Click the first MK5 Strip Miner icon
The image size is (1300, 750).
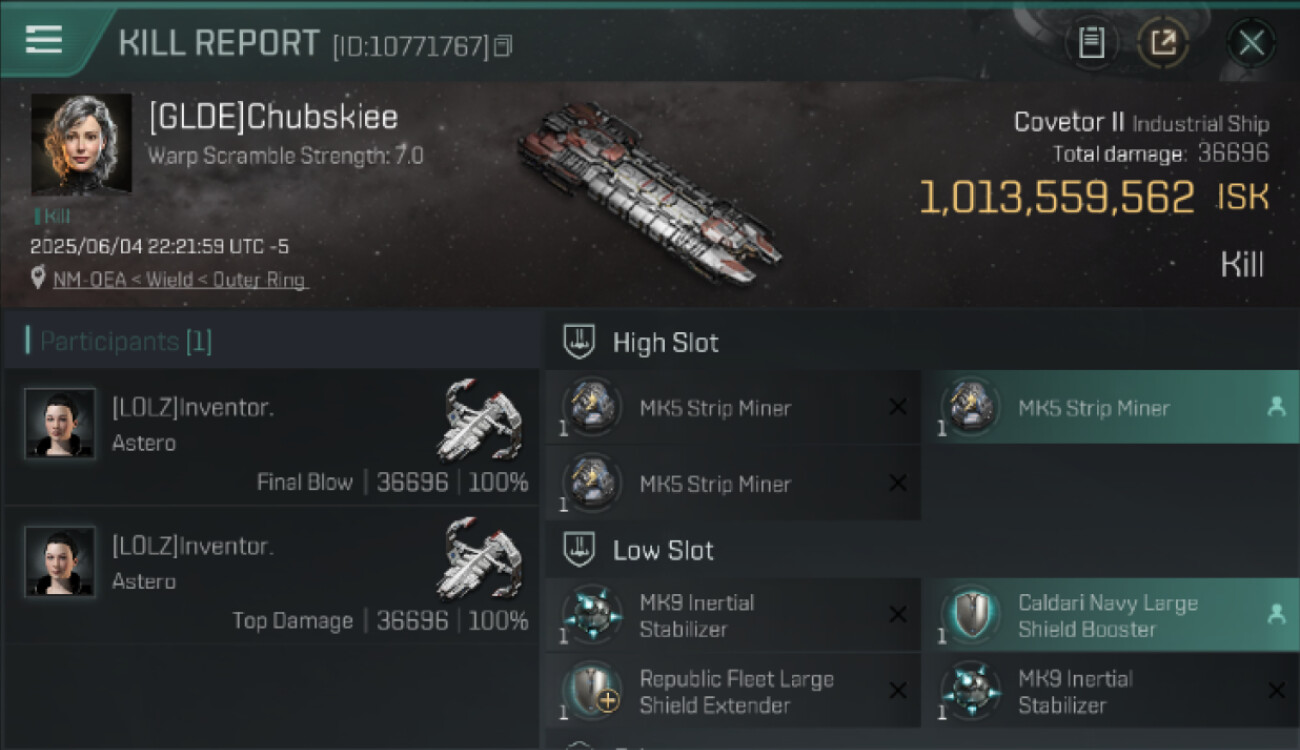coord(592,407)
